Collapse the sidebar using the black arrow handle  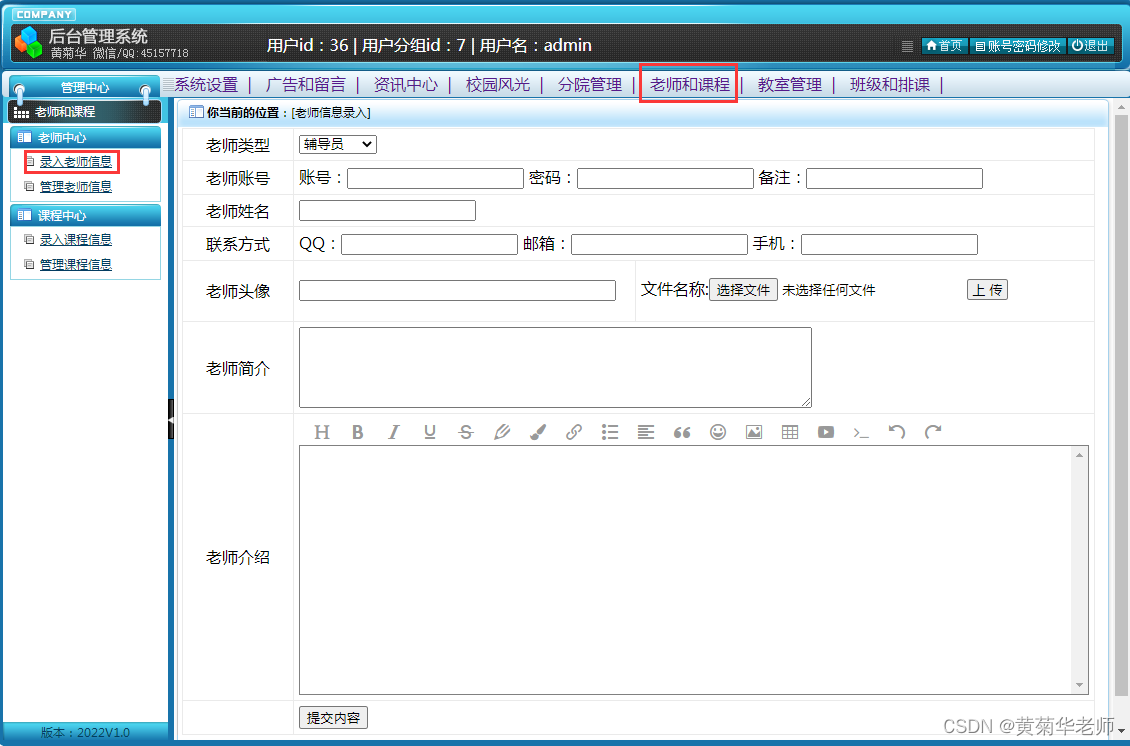[x=171, y=419]
